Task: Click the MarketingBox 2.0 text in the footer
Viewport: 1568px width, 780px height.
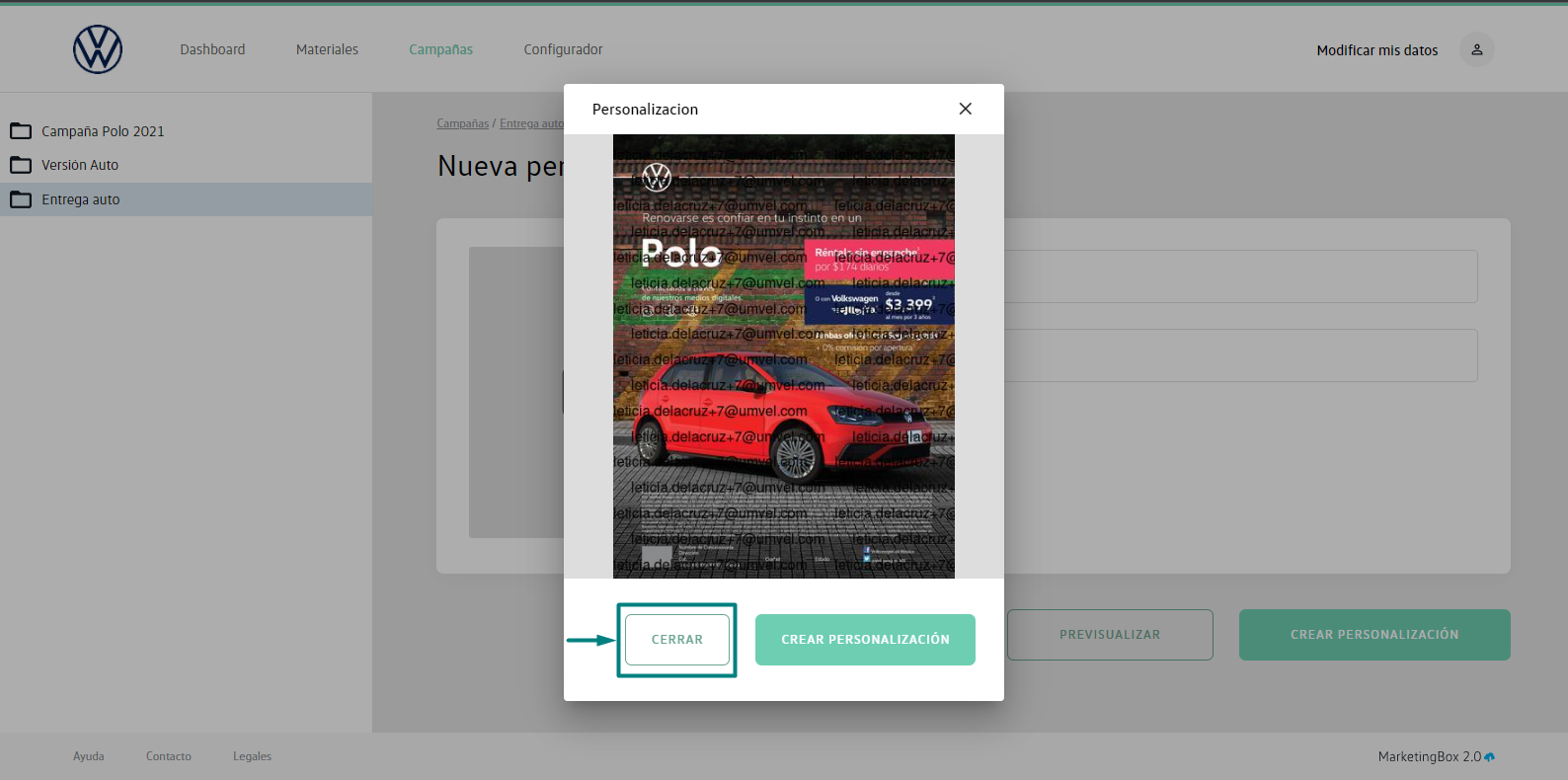Action: tap(1430, 756)
